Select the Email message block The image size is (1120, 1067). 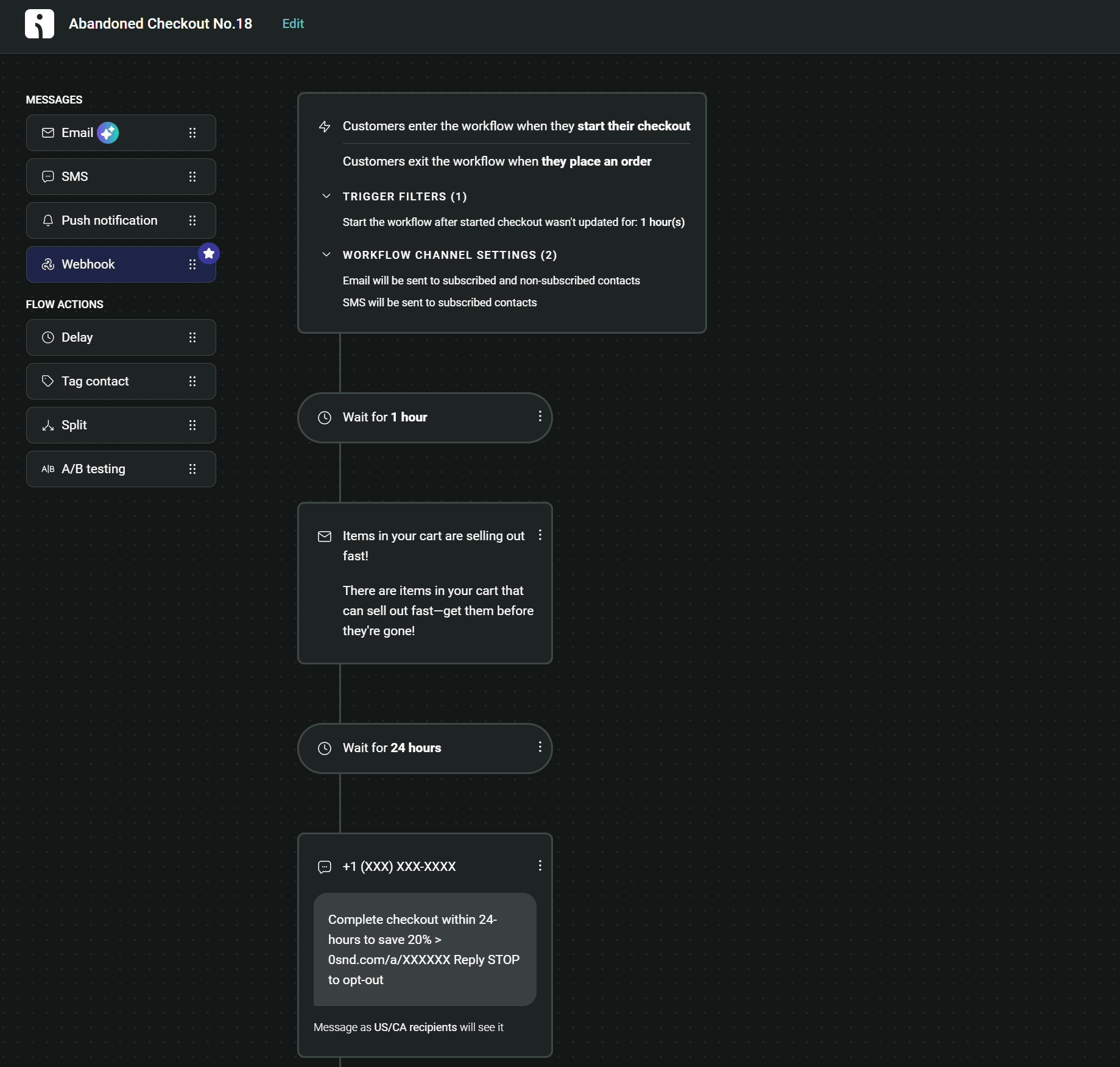coord(121,133)
